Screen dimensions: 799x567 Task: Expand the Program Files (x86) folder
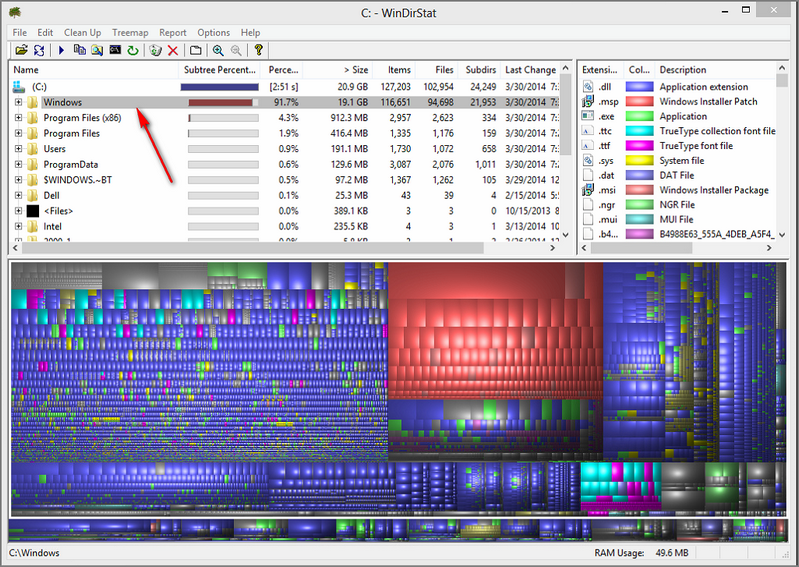18,118
